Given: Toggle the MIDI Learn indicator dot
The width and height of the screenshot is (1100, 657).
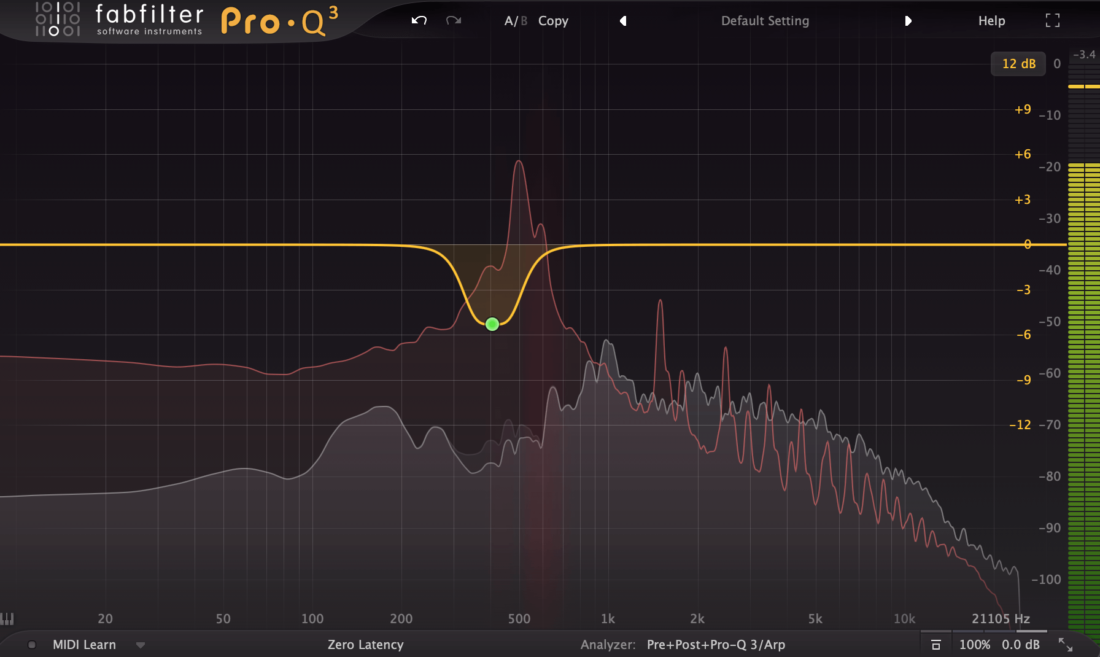Looking at the screenshot, I should pos(32,644).
